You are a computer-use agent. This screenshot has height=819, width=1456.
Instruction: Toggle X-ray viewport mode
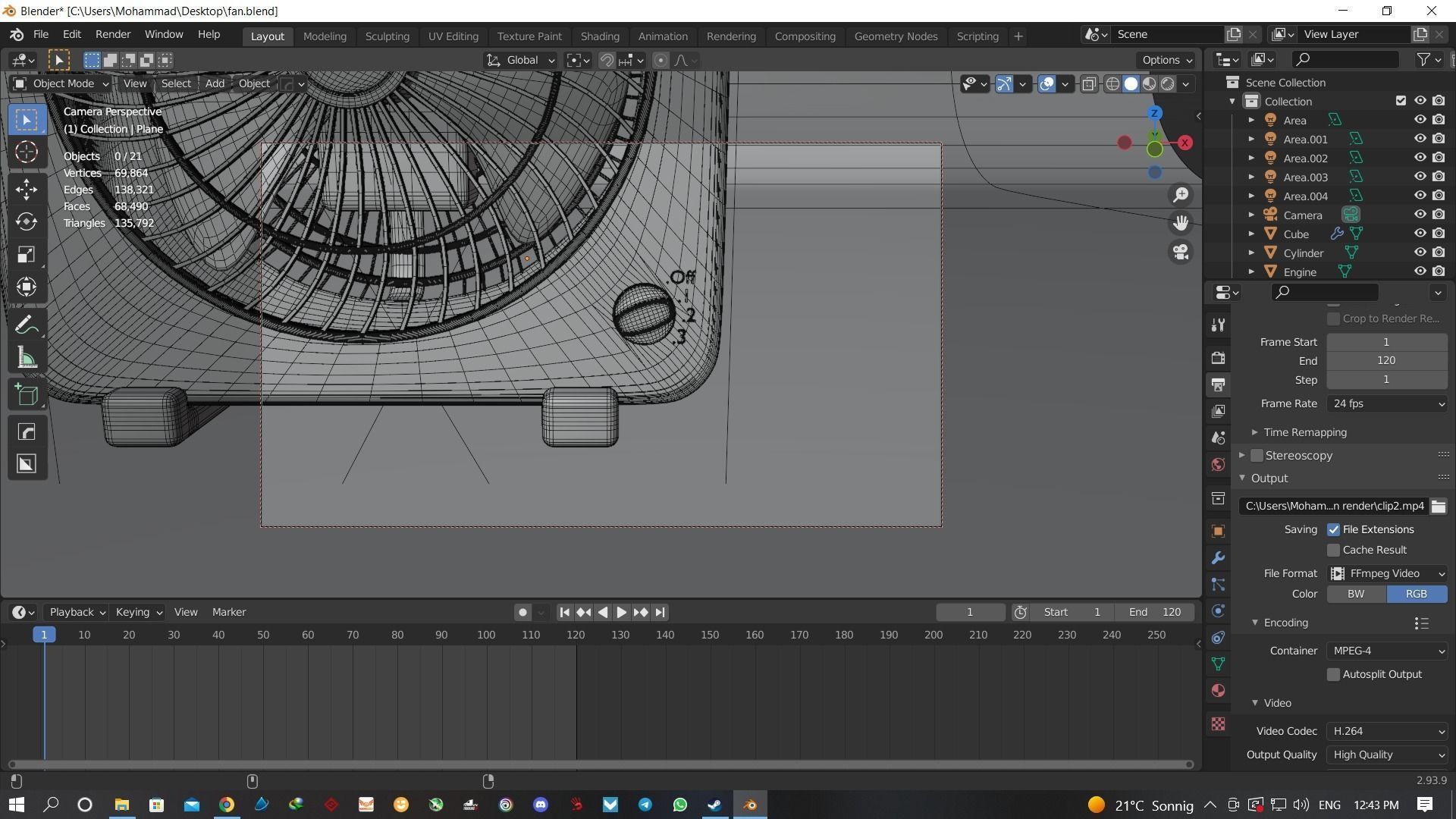tap(1090, 83)
